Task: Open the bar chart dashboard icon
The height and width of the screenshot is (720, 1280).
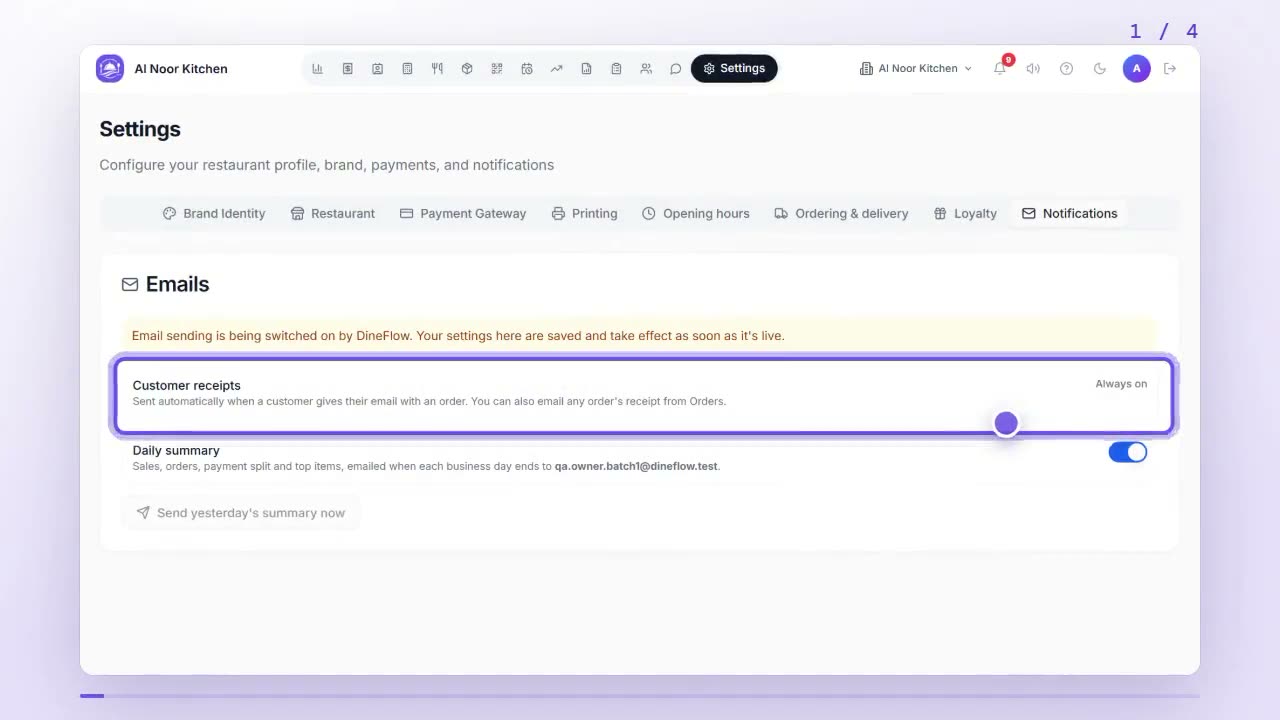Action: [x=317, y=69]
